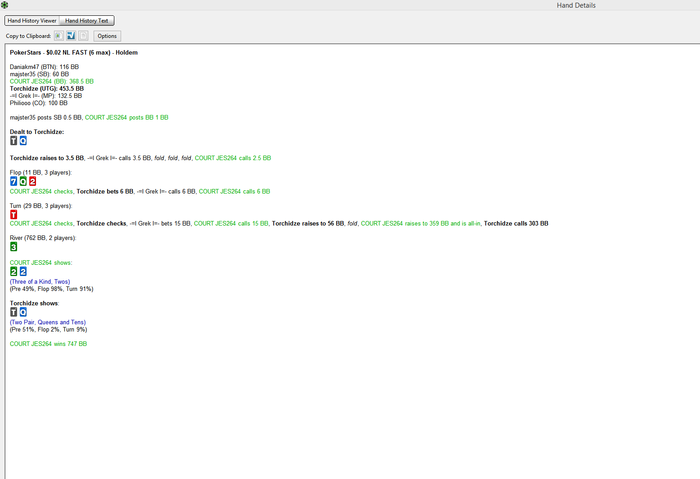Select the blue 7 flop card
The width and height of the screenshot is (700, 479).
click(13, 181)
